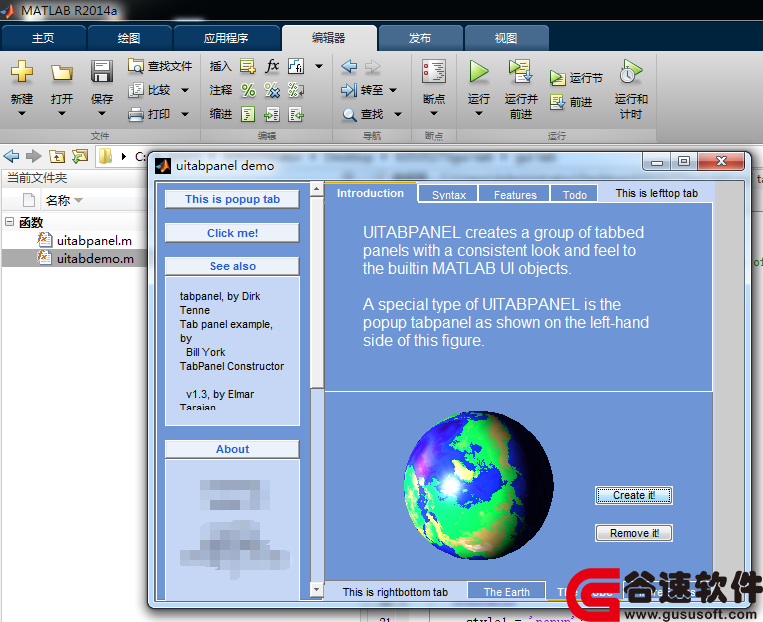Click the smart indent icon next to 缩进
Viewport: 763px width, 622px height.
click(248, 114)
